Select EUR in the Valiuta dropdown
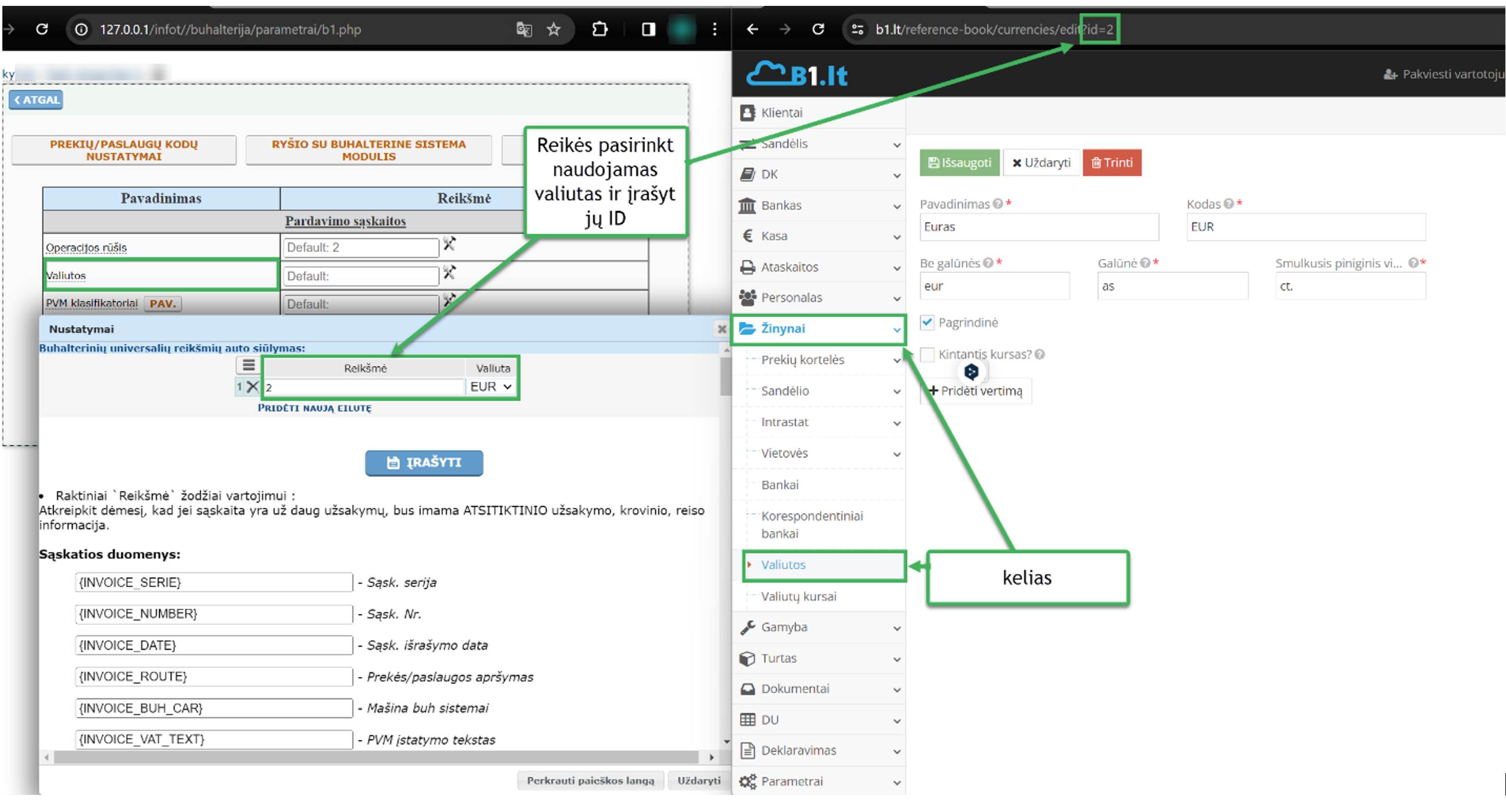 [491, 387]
